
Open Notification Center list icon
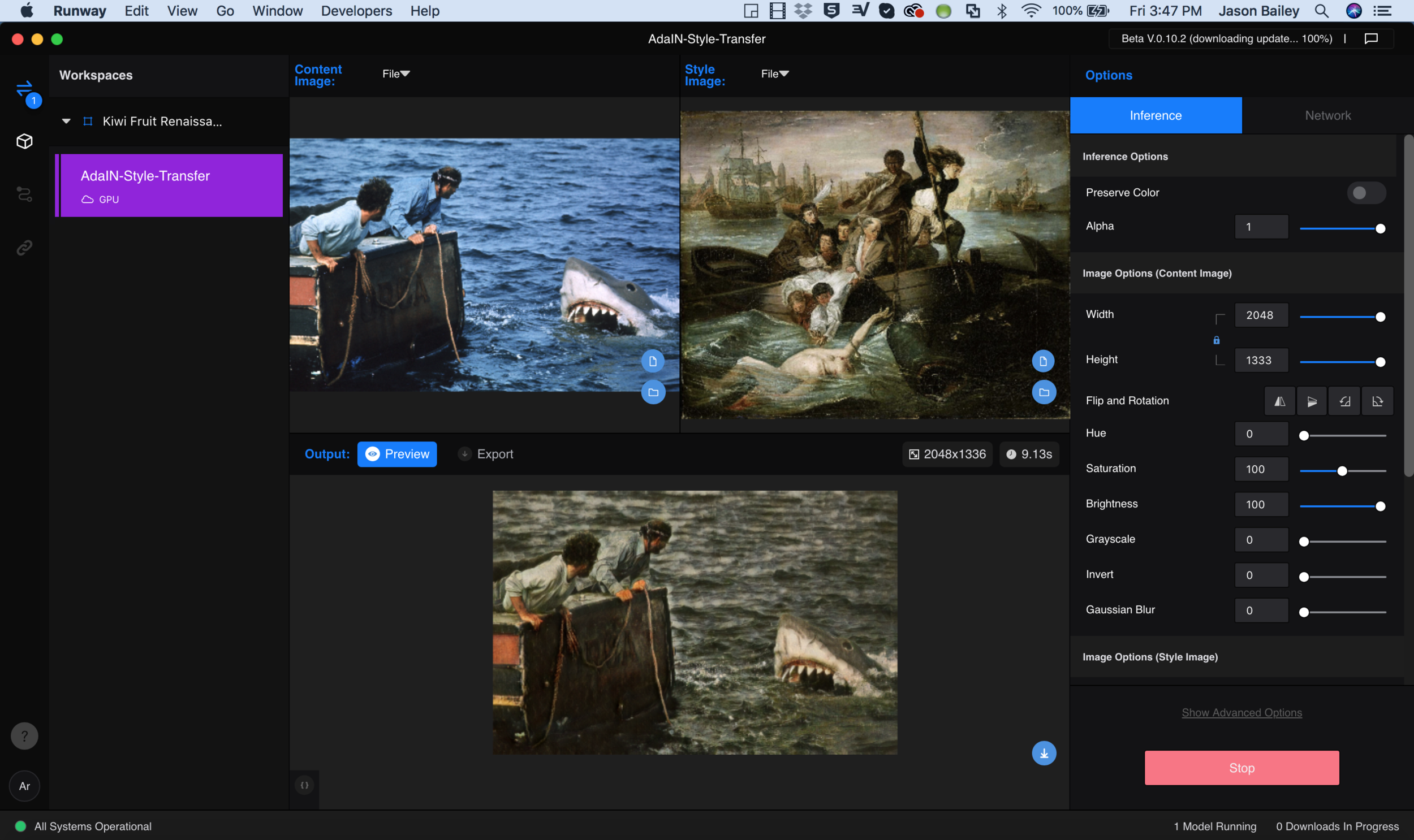1382,11
